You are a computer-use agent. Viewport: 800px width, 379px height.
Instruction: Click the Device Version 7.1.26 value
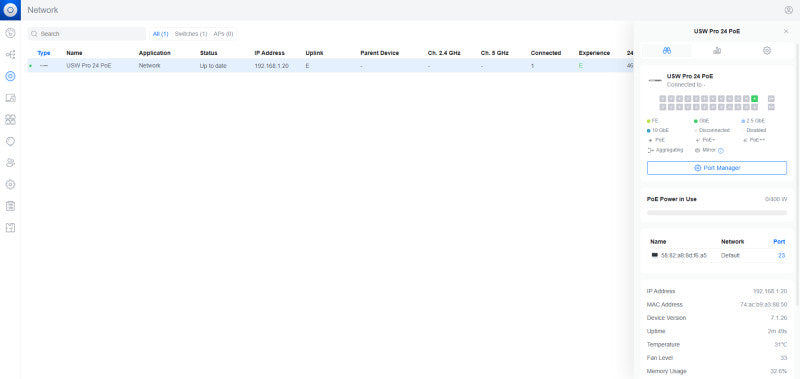(779, 318)
